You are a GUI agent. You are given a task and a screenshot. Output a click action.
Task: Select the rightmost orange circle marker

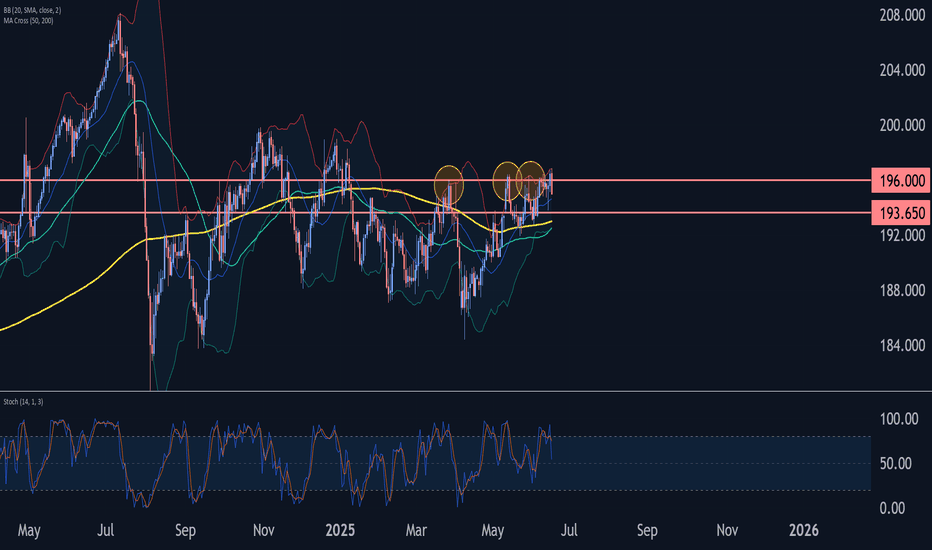[x=531, y=181]
